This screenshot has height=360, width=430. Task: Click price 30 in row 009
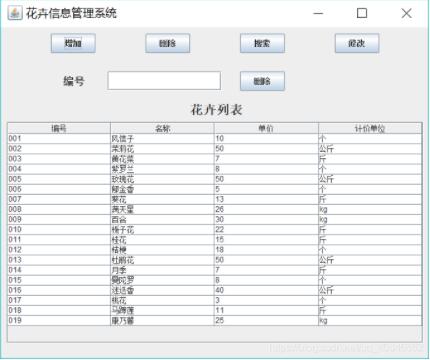click(266, 219)
